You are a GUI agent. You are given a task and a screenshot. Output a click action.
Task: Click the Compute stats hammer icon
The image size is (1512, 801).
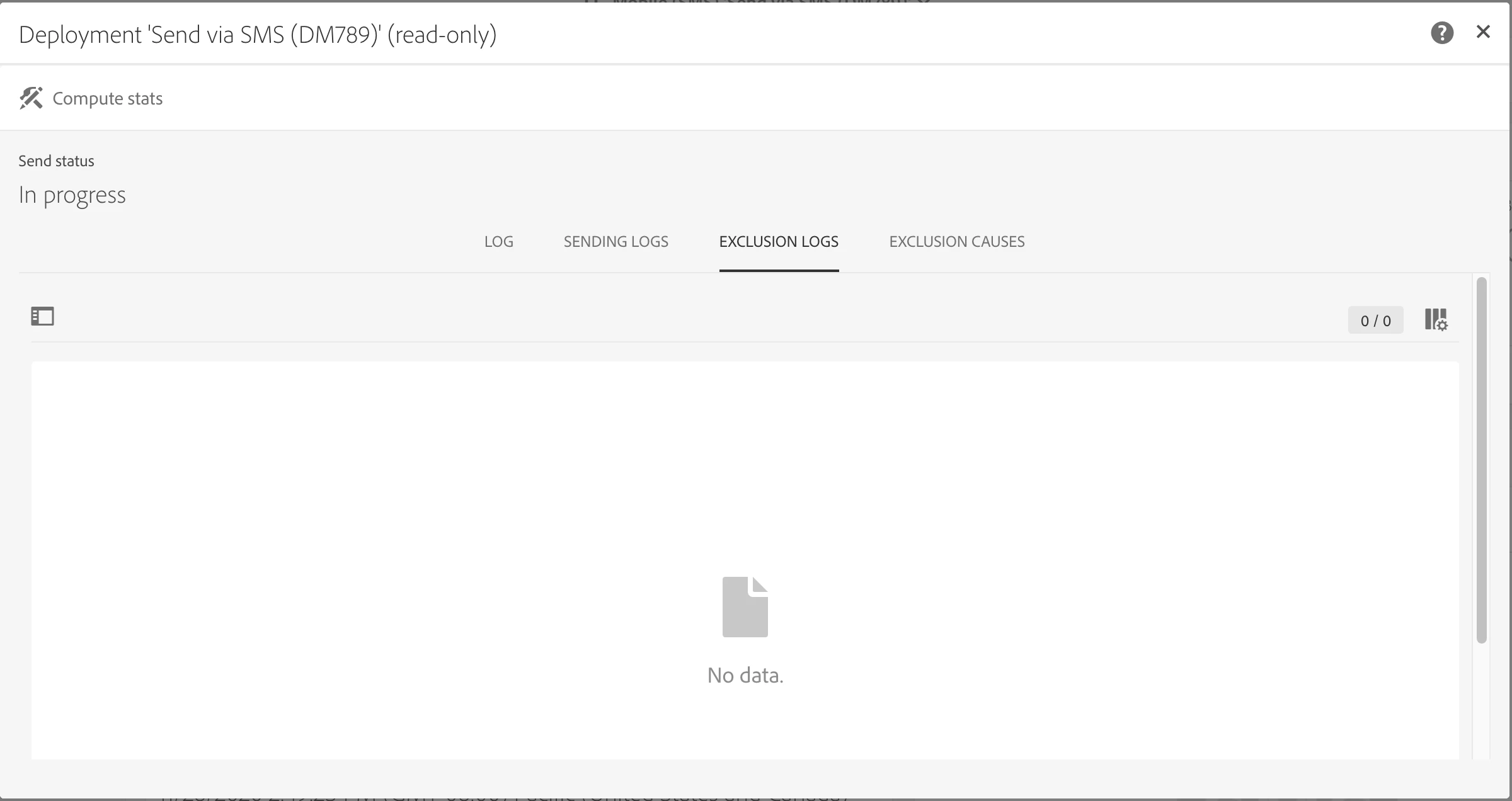click(31, 98)
